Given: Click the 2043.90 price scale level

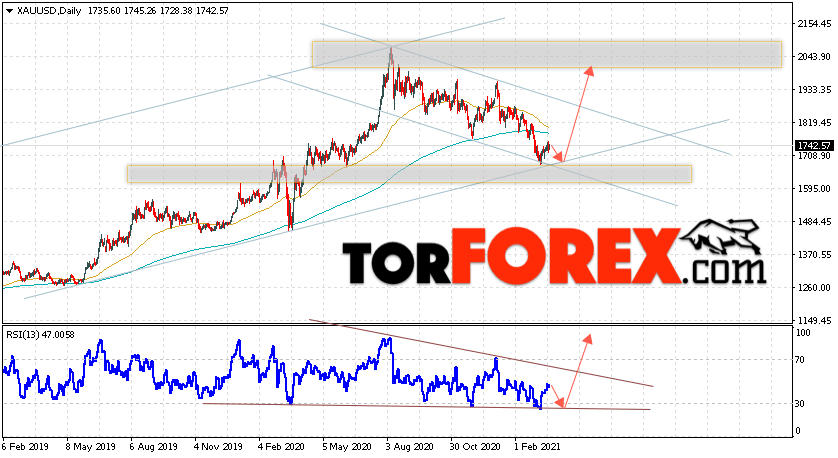Looking at the screenshot, I should pyautogui.click(x=814, y=57).
